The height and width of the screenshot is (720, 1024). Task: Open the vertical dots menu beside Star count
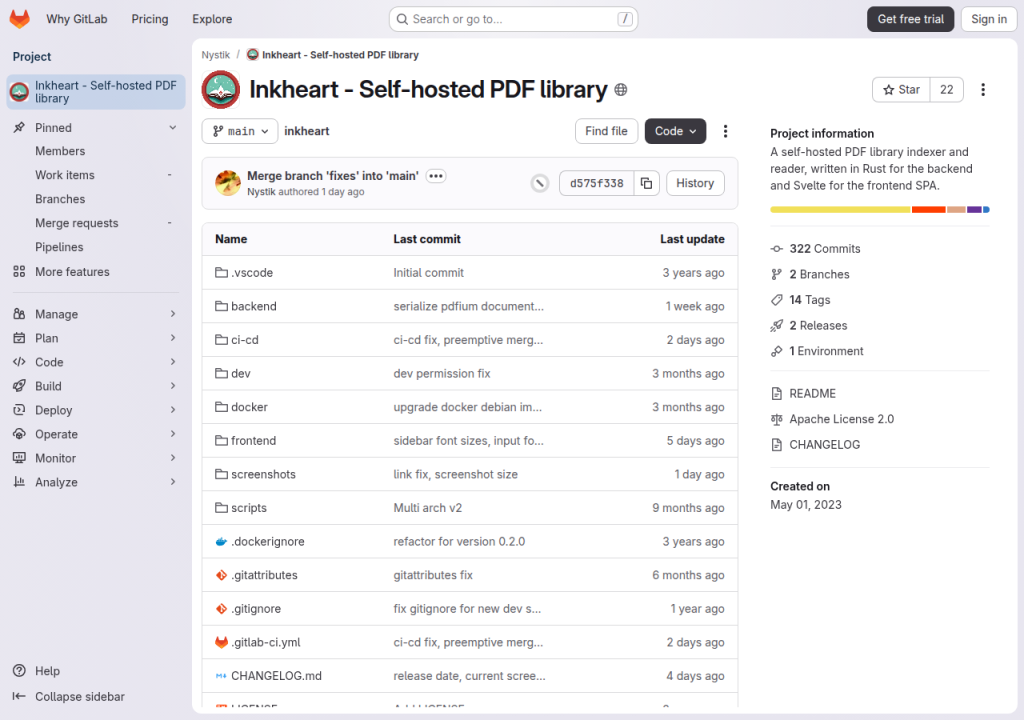[x=983, y=90]
